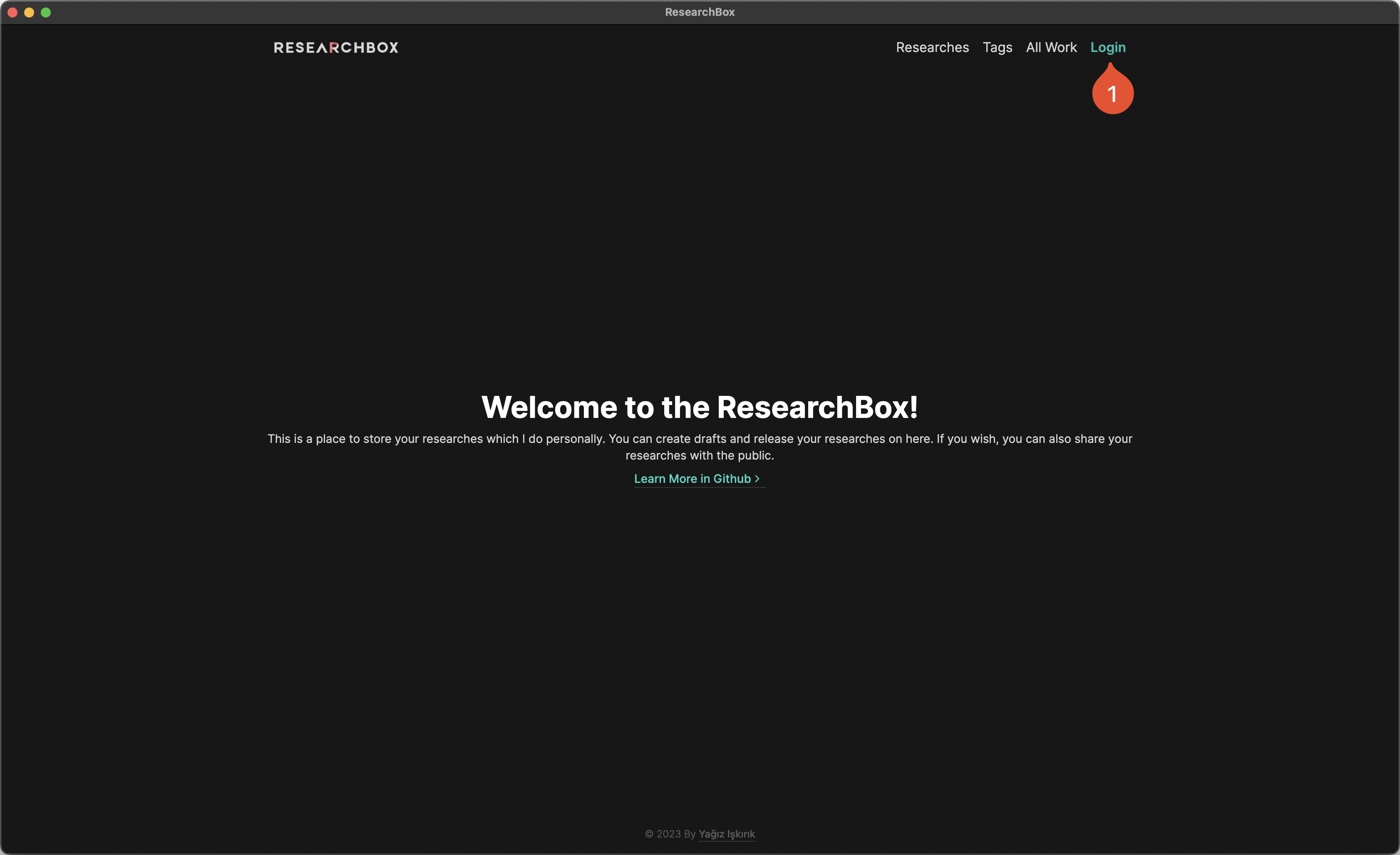Click the description paragraph about storing researches
This screenshot has height=855, width=1400.
pyautogui.click(x=700, y=447)
